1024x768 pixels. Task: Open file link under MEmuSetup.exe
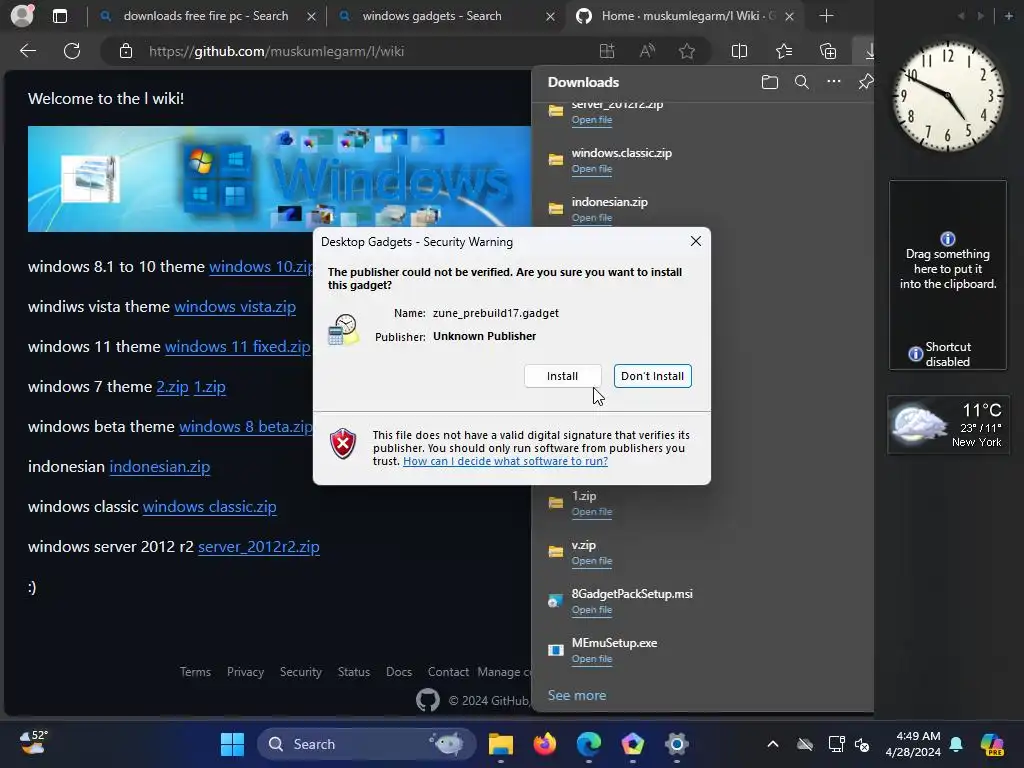592,659
